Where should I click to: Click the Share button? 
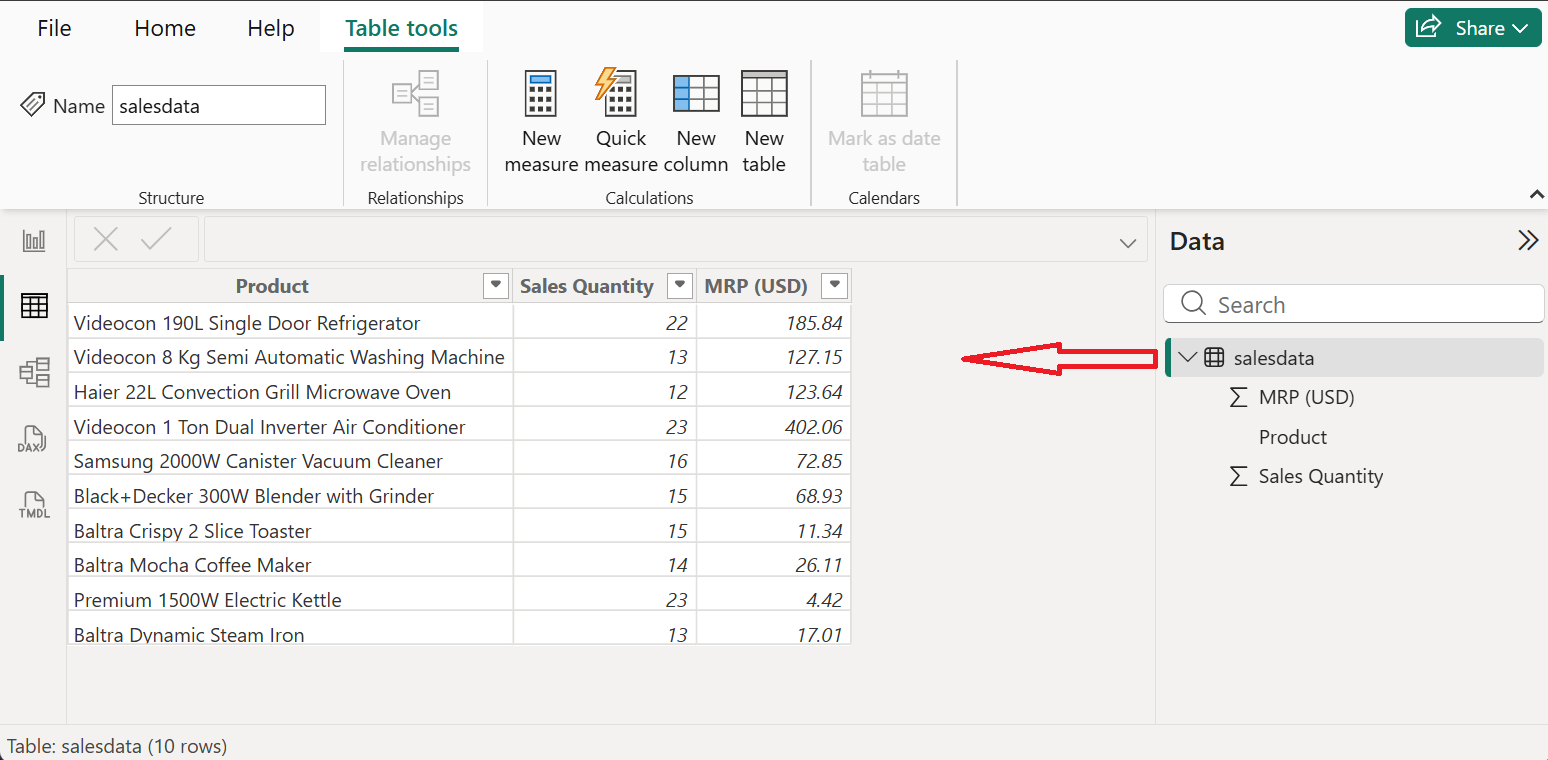click(1472, 28)
